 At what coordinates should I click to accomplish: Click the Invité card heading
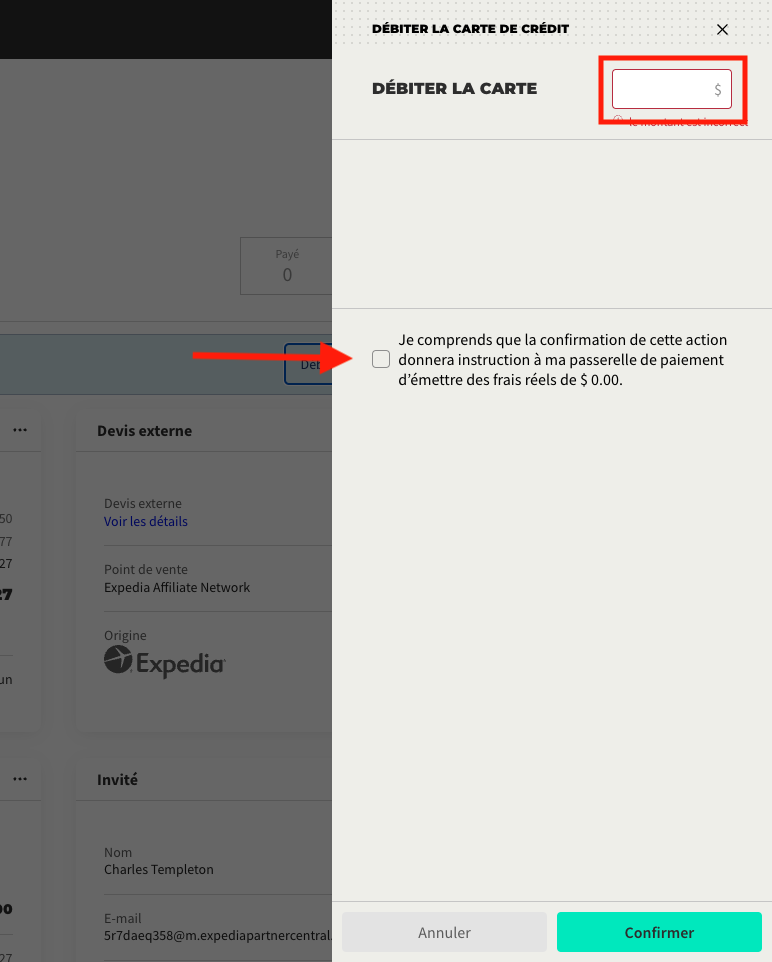[x=117, y=780]
